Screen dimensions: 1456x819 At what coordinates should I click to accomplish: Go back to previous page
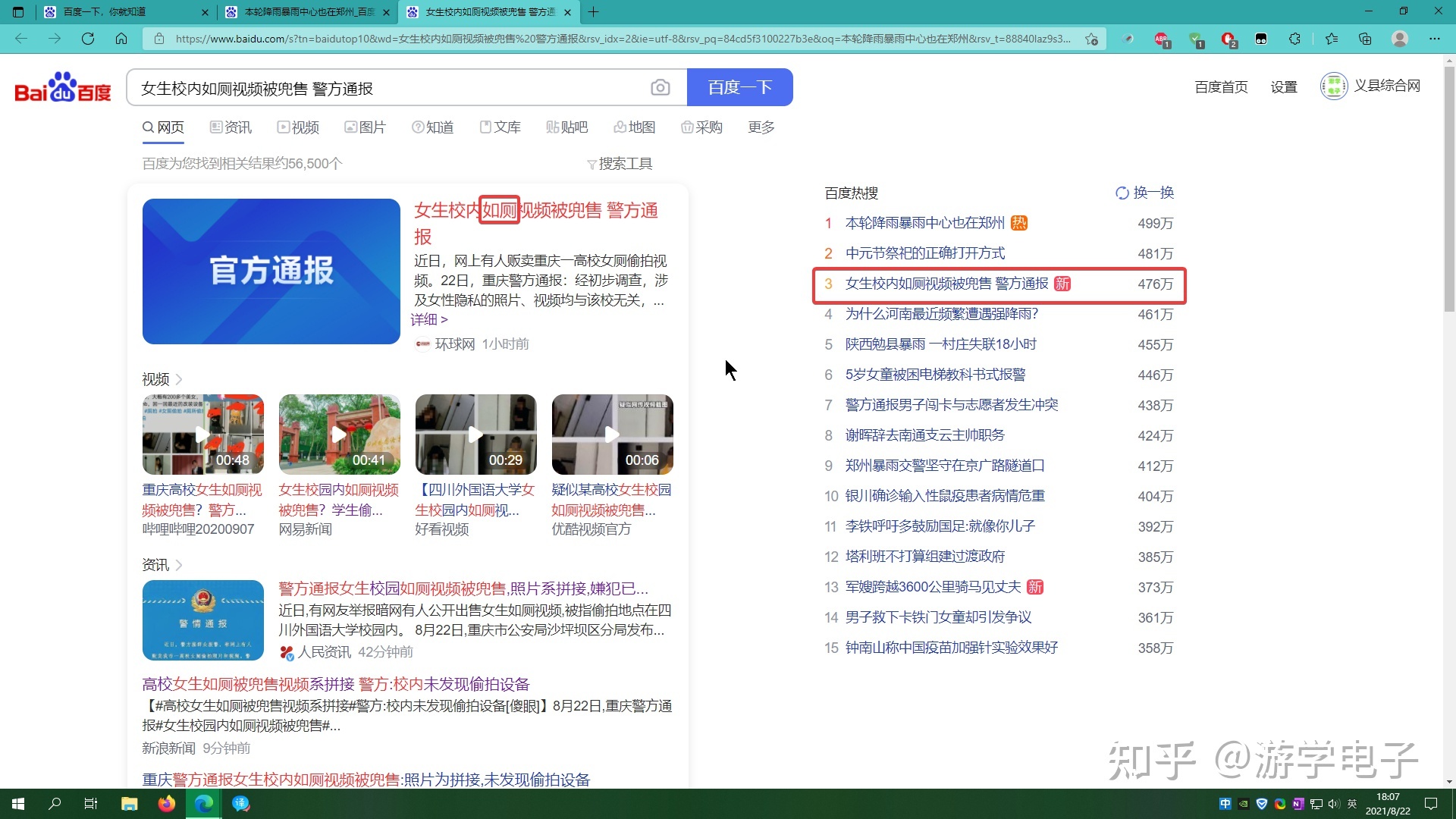pos(21,39)
